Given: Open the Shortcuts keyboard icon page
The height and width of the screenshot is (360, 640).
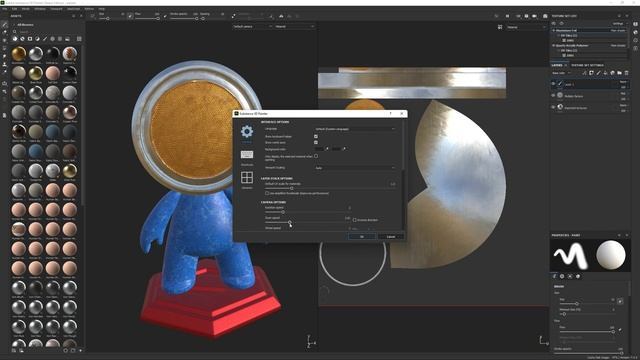Looking at the screenshot, I should (247, 155).
